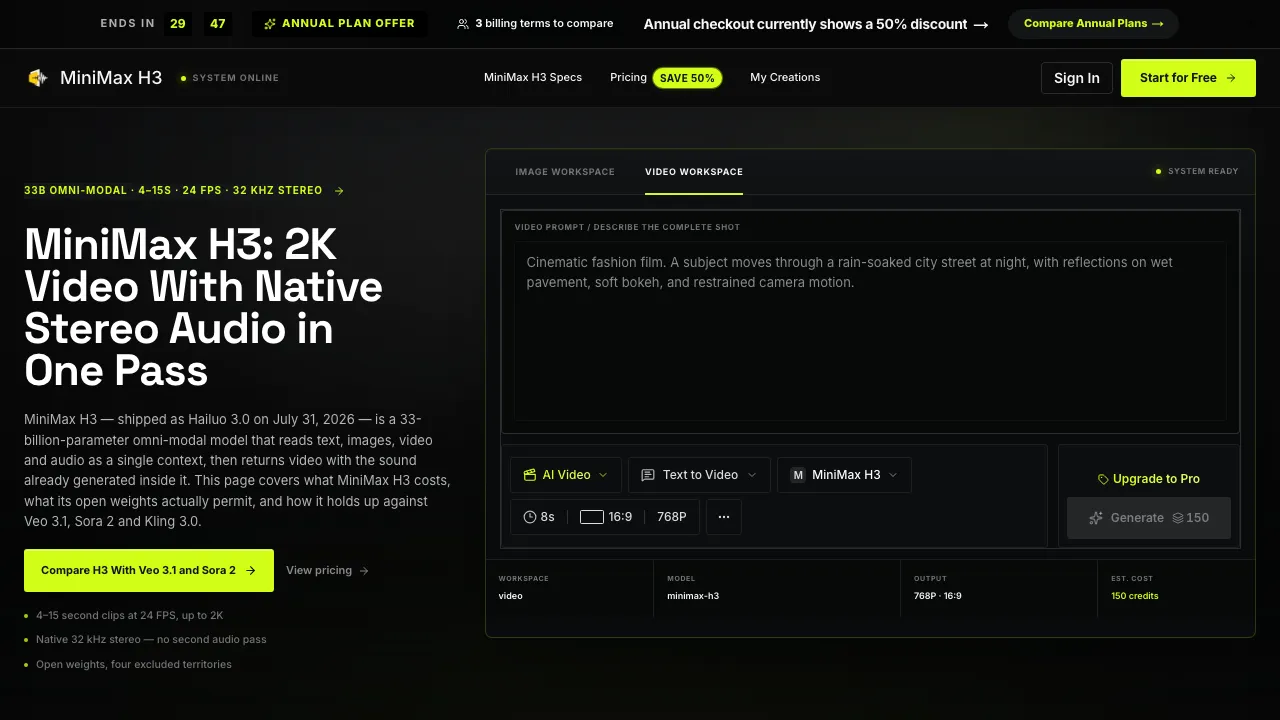Click the countdown timer '29' box

coord(178,24)
